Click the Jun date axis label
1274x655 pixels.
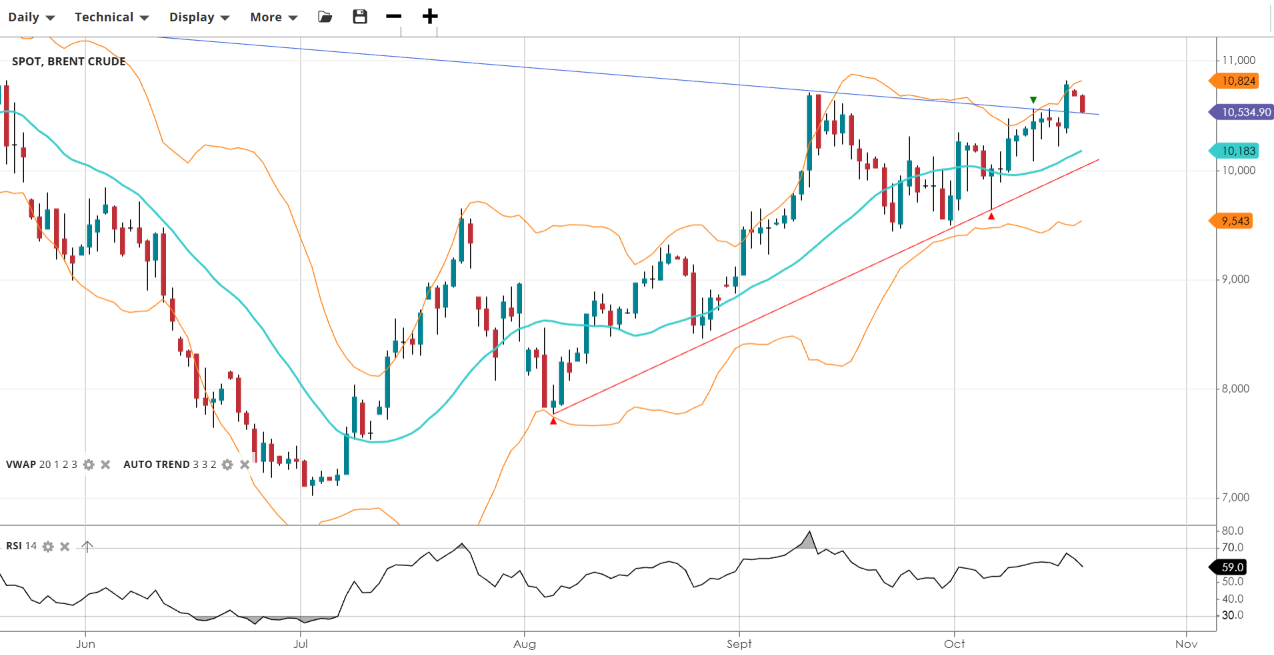[85, 644]
